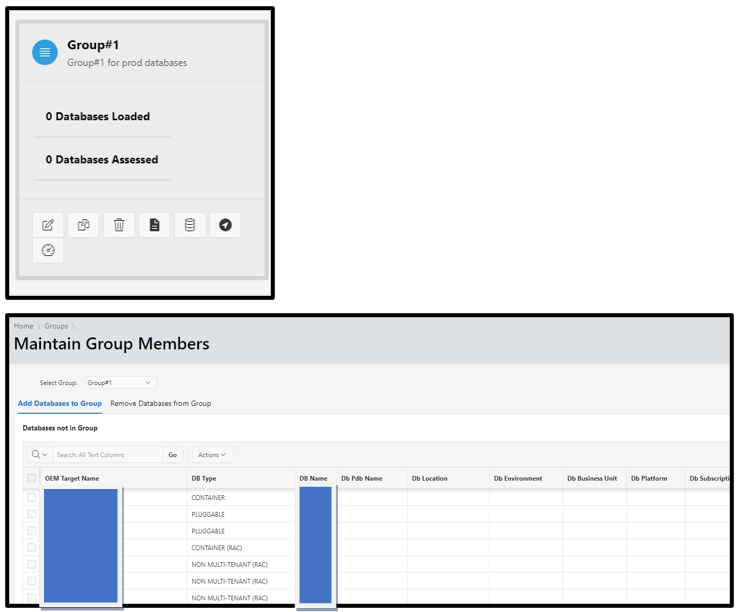
Task: Toggle the select-all checkbox in table header
Action: coord(32,478)
